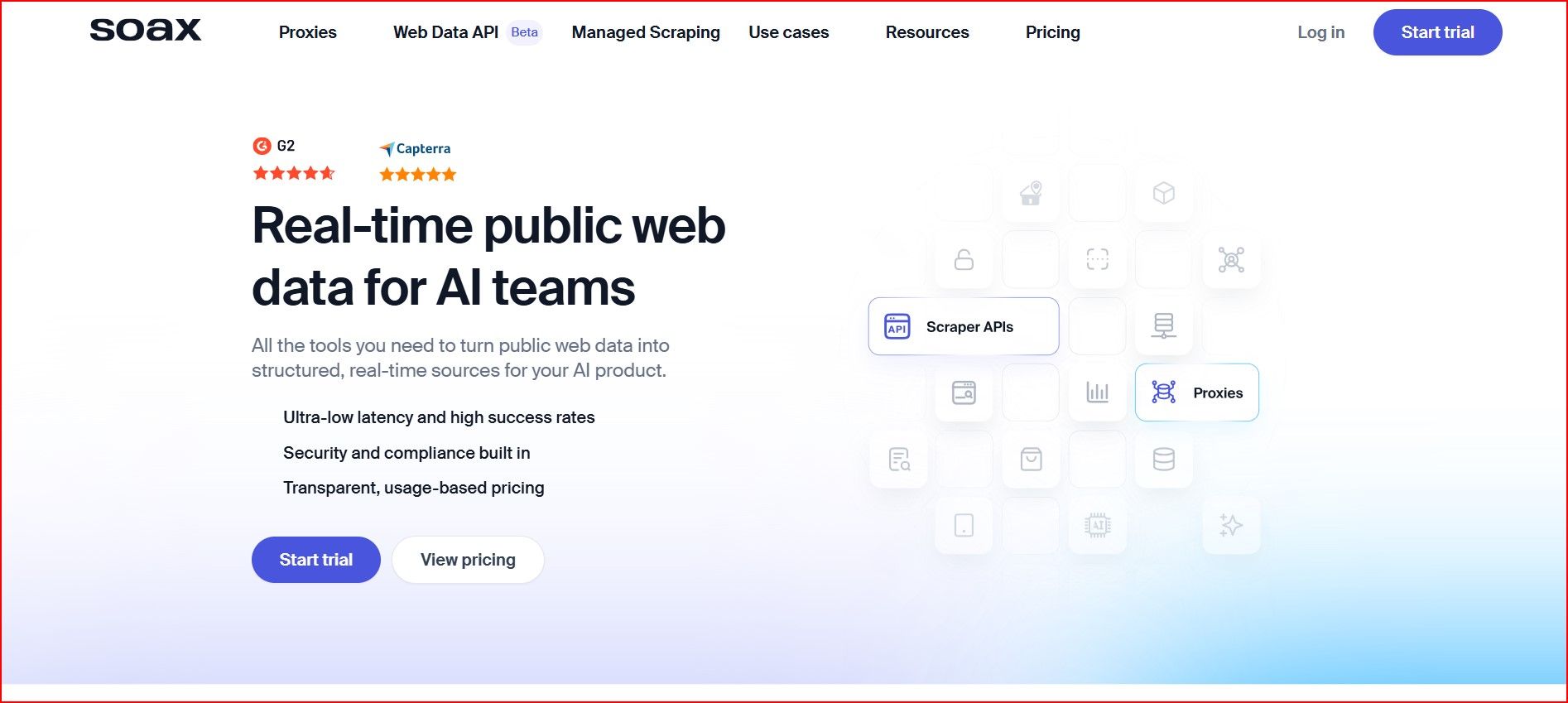Click the server stack icon tile

[x=1163, y=325]
